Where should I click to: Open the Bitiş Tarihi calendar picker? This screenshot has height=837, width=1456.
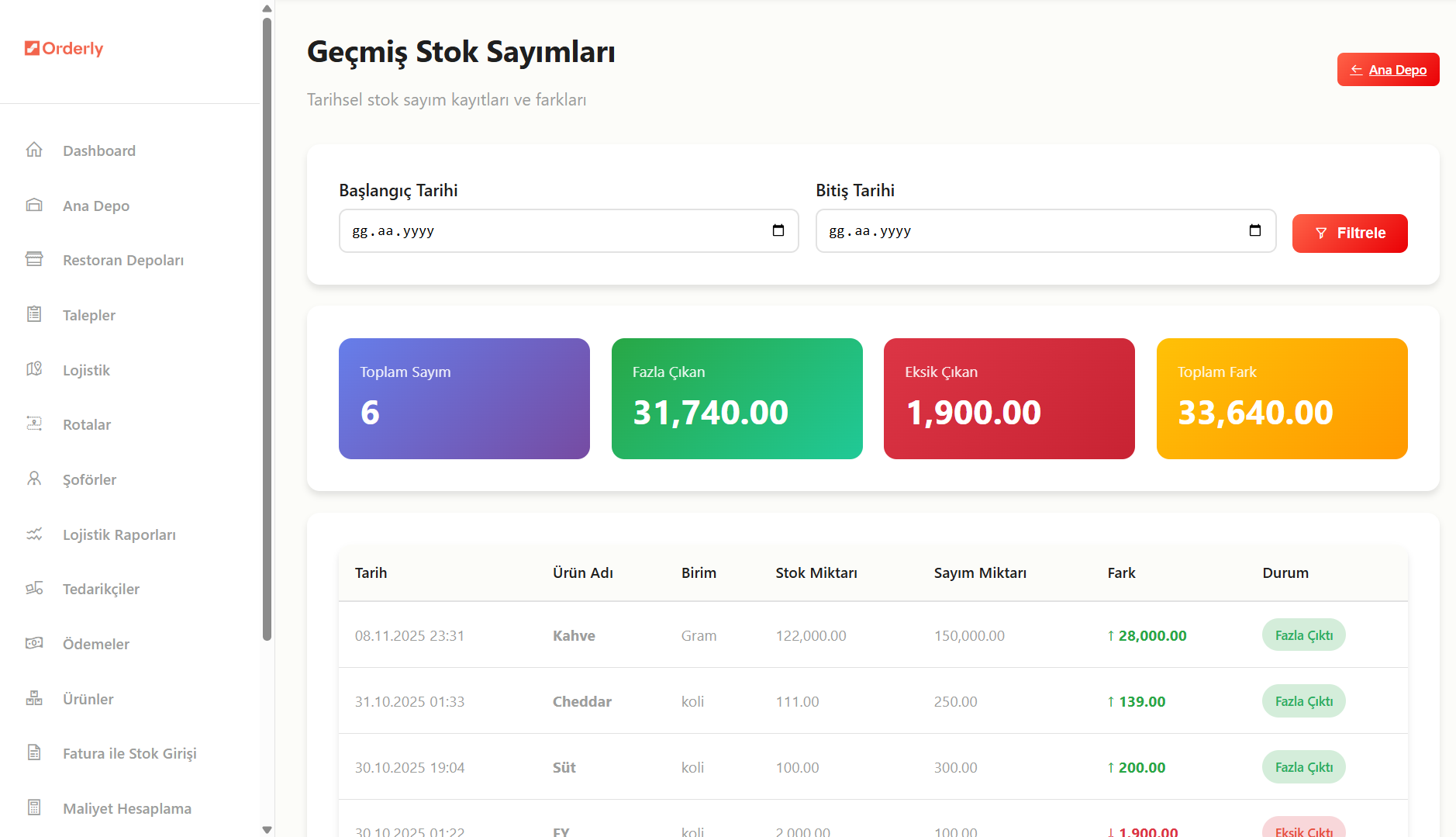click(1255, 230)
